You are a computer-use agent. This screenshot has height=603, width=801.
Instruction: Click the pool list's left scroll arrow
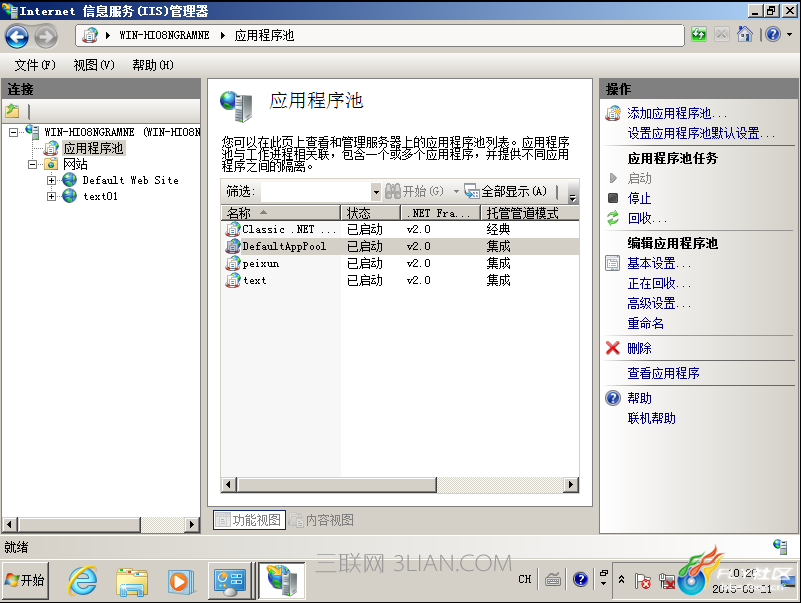[x=228, y=484]
